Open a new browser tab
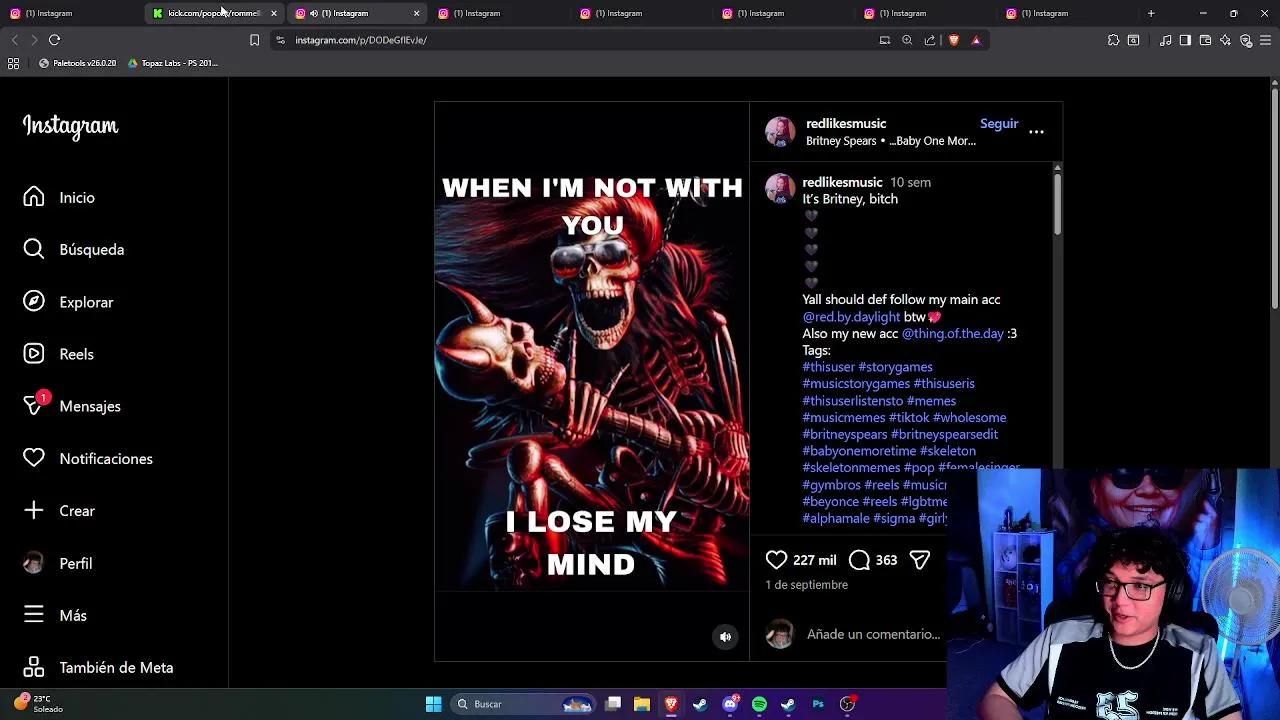The height and width of the screenshot is (720, 1280). click(1151, 13)
